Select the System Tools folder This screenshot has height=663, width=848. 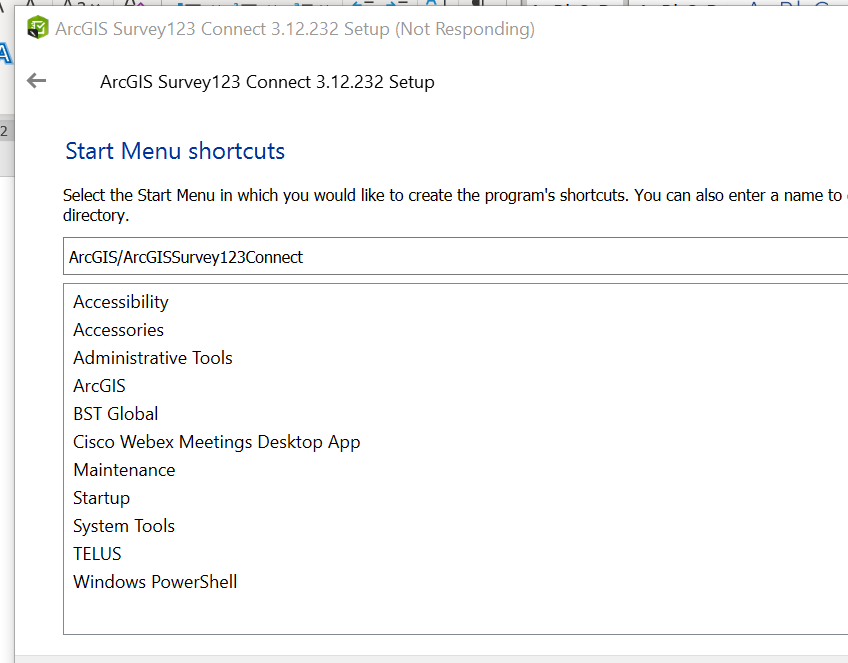[123, 525]
